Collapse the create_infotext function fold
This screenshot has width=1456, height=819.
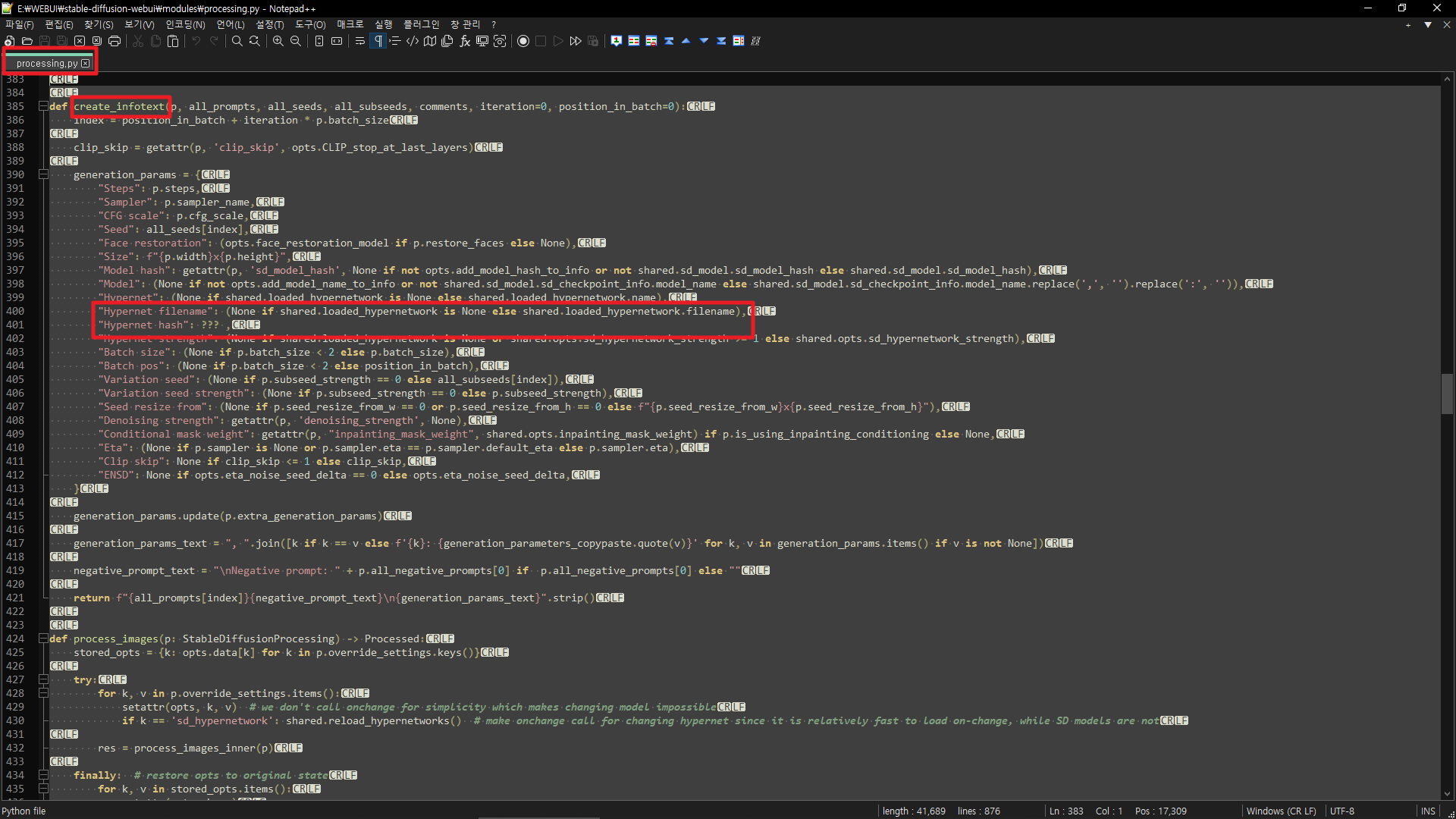coord(43,106)
